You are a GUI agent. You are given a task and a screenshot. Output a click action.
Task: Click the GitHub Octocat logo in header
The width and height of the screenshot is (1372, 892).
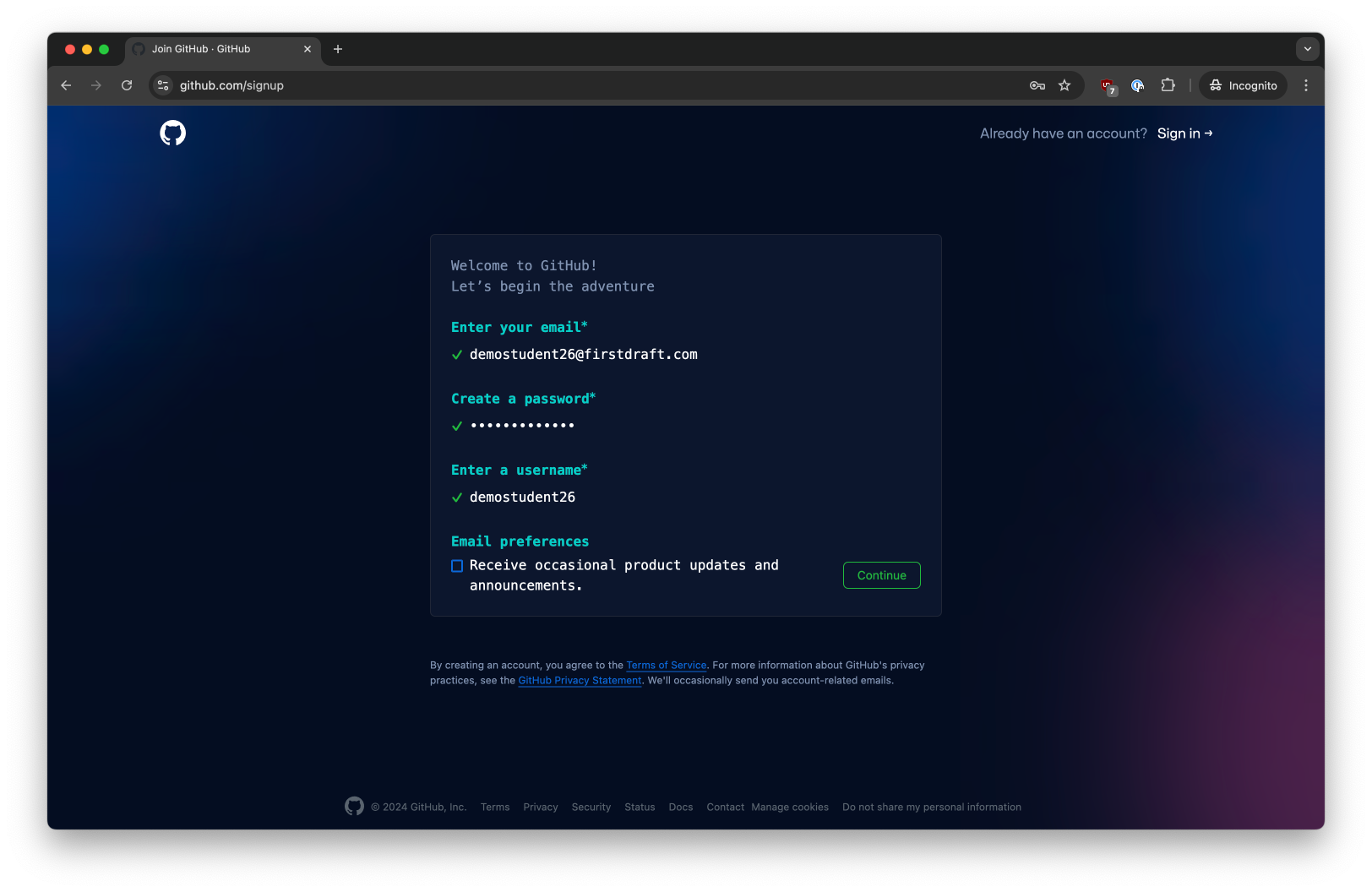pyautogui.click(x=172, y=133)
